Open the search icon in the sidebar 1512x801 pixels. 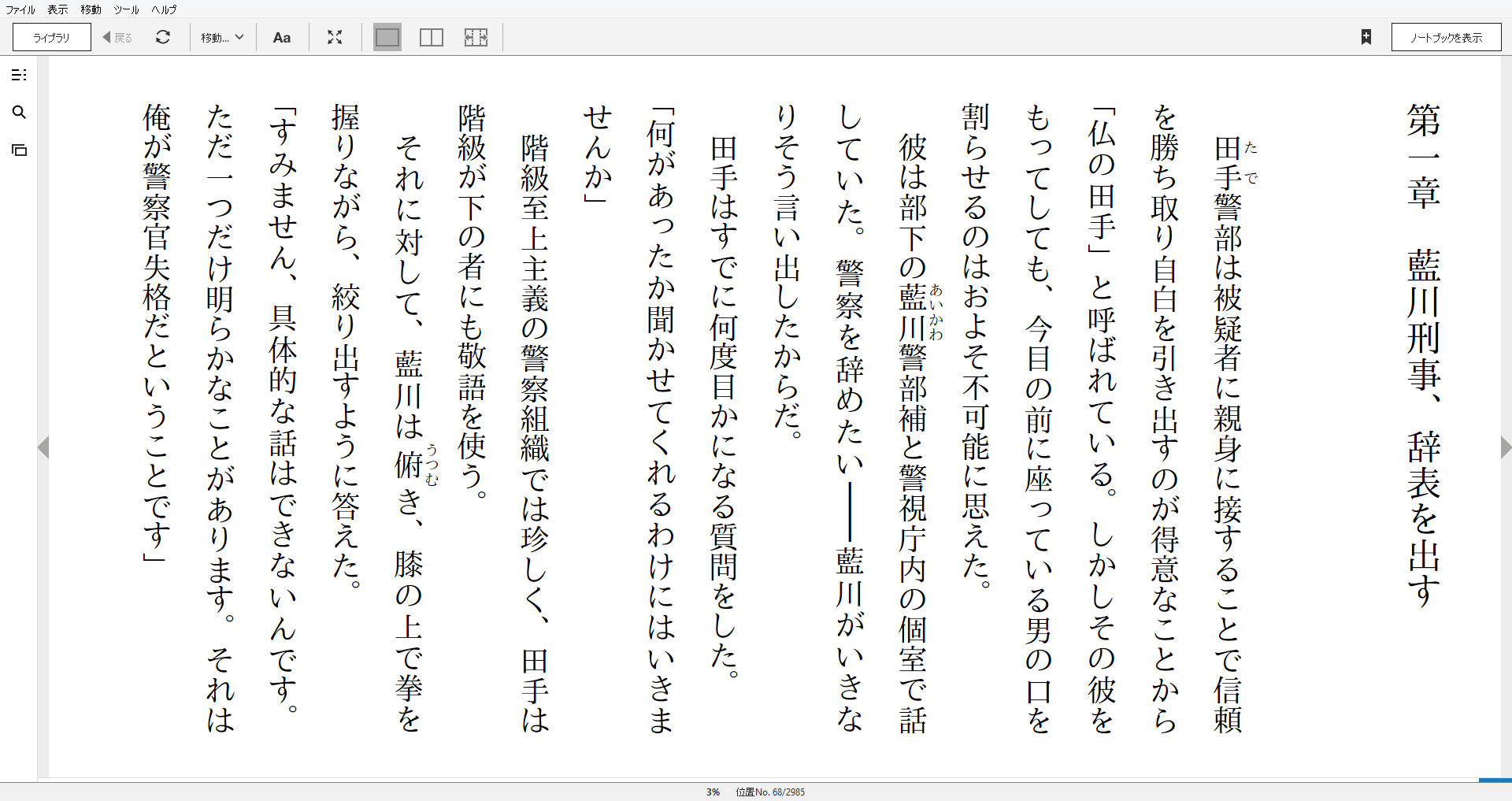(x=20, y=112)
